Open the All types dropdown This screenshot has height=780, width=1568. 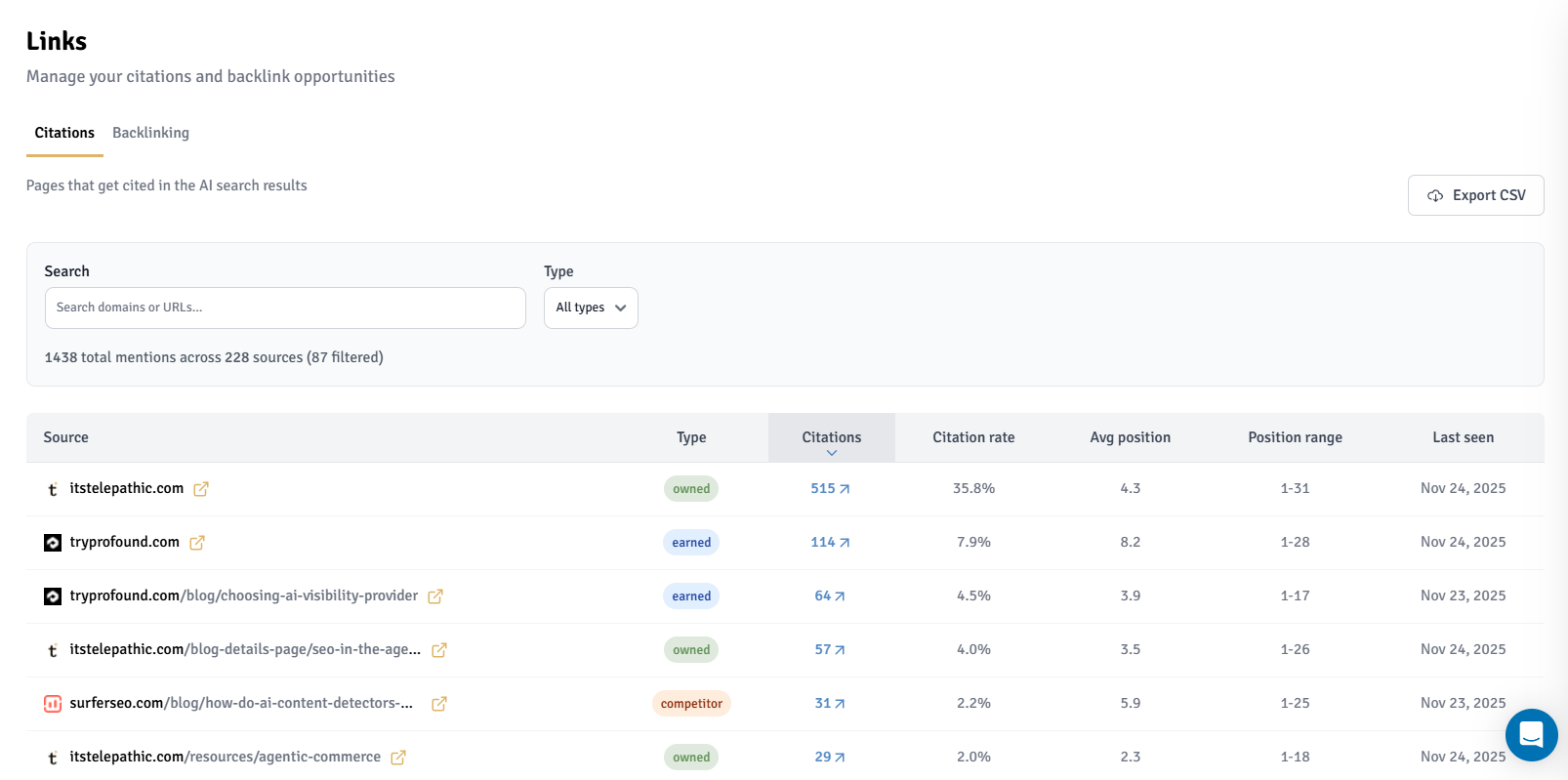(591, 308)
